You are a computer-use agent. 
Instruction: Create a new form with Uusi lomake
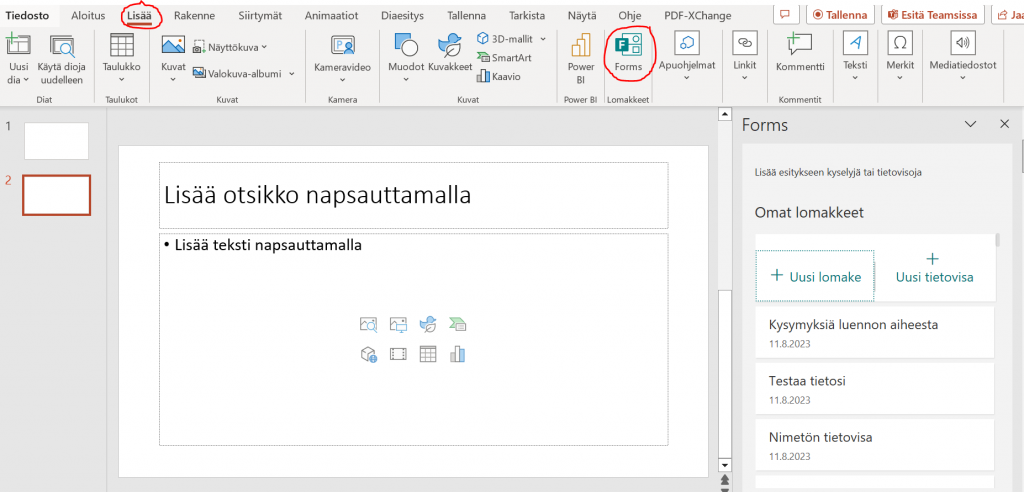coord(815,276)
